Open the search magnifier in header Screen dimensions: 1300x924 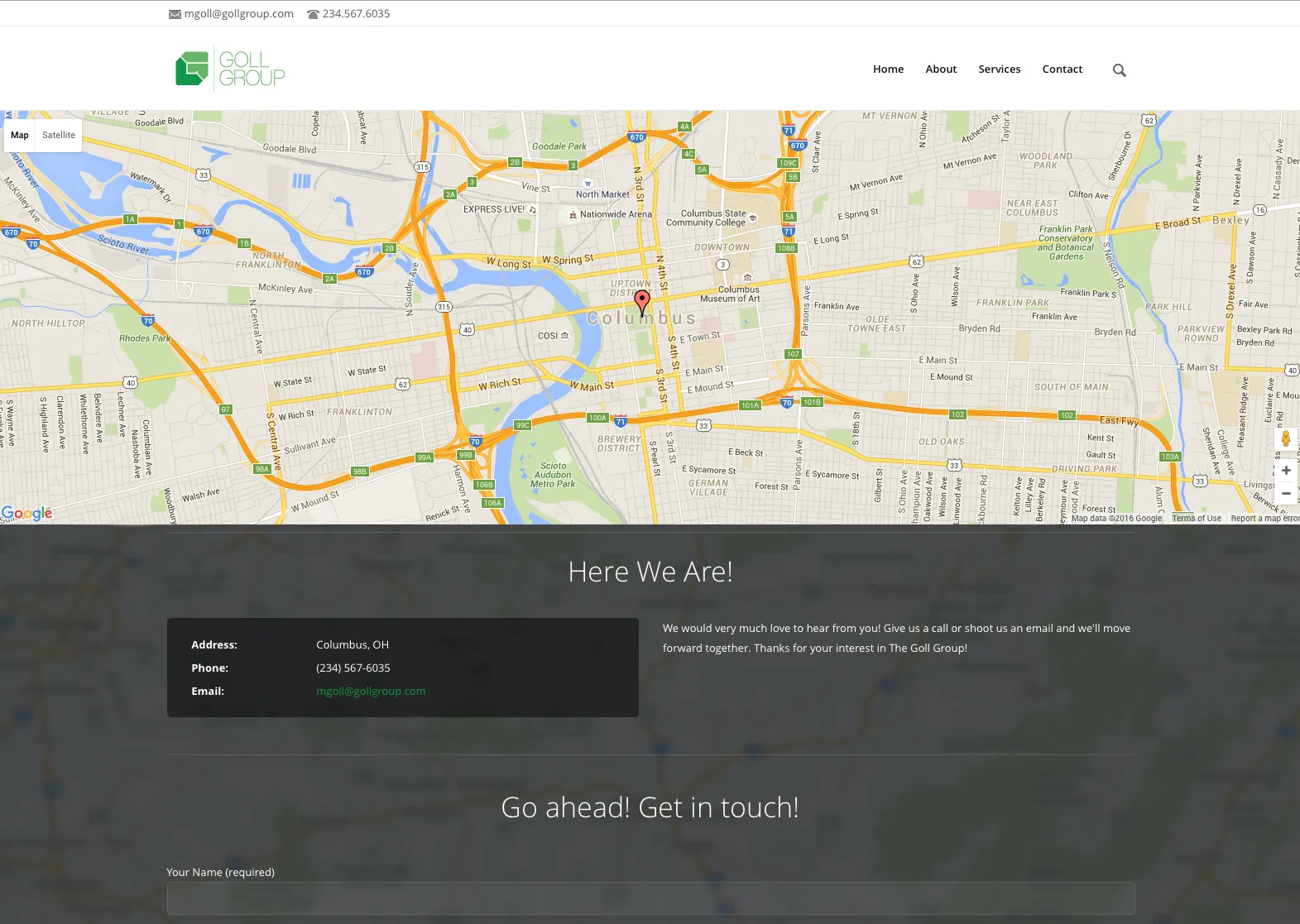[x=1120, y=70]
